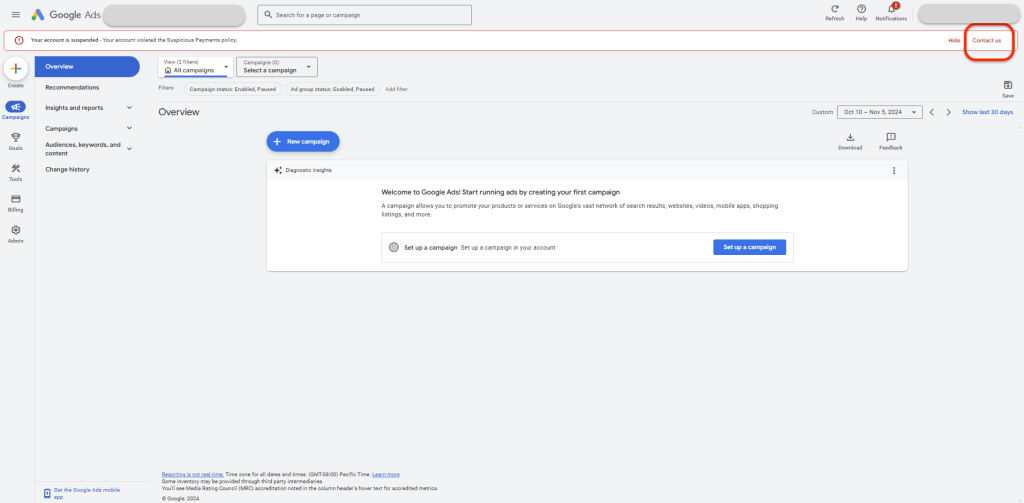Viewport: 1024px width, 503px height.
Task: Click the Refresh icon
Action: coord(834,10)
